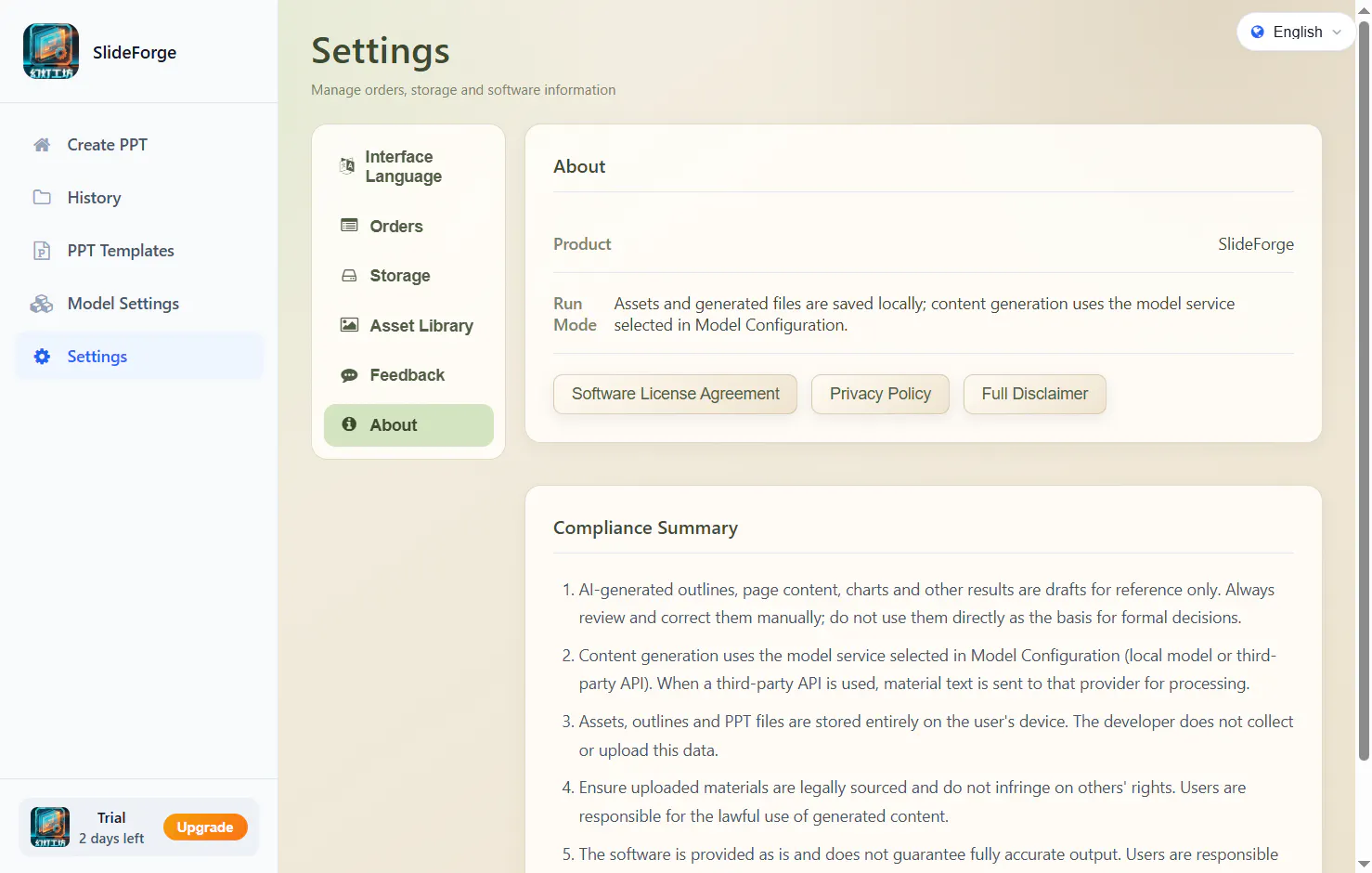Select the About tab
The image size is (1372, 873).
coord(408,425)
